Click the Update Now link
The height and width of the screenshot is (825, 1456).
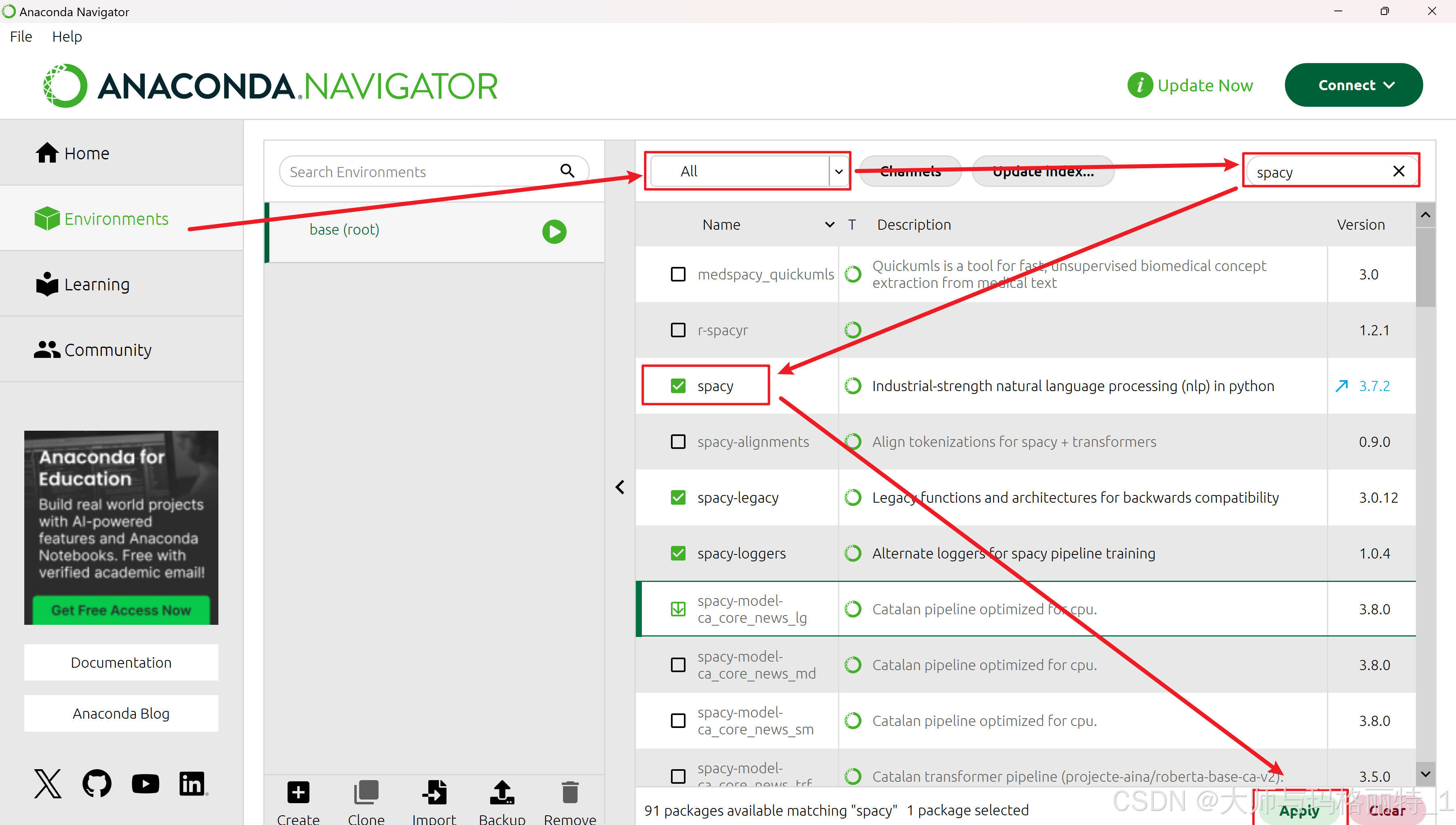(1204, 86)
